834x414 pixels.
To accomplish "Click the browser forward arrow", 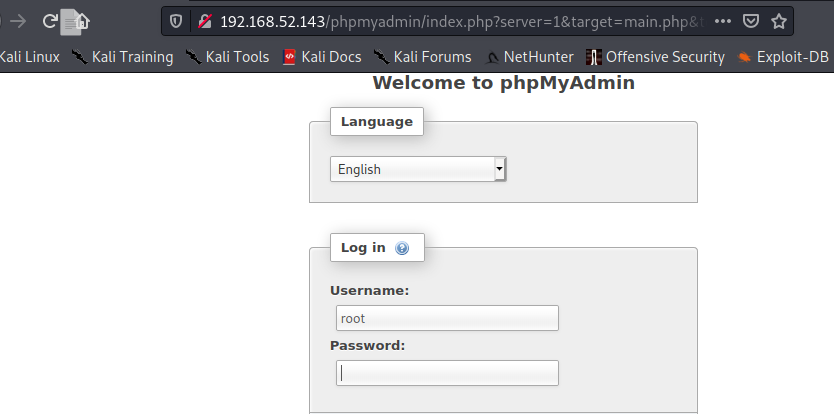I will 18,21.
